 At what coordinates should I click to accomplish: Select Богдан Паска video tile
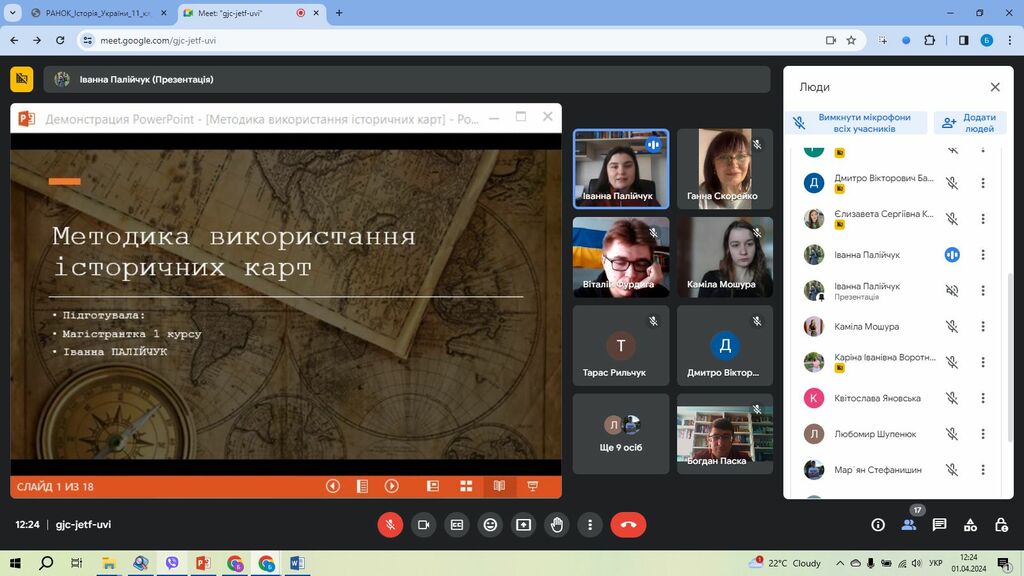click(725, 434)
